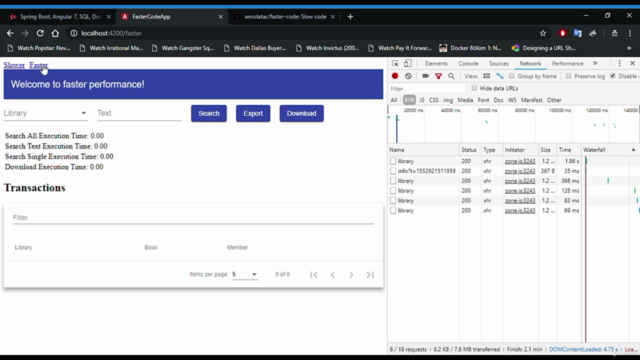Open Docker Bölüm 1 bookmark
This screenshot has width=640, height=360.
tap(471, 48)
